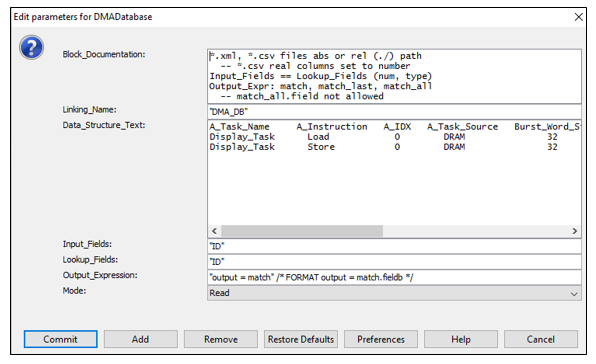Click the Add button
596x364 pixels.
point(141,339)
